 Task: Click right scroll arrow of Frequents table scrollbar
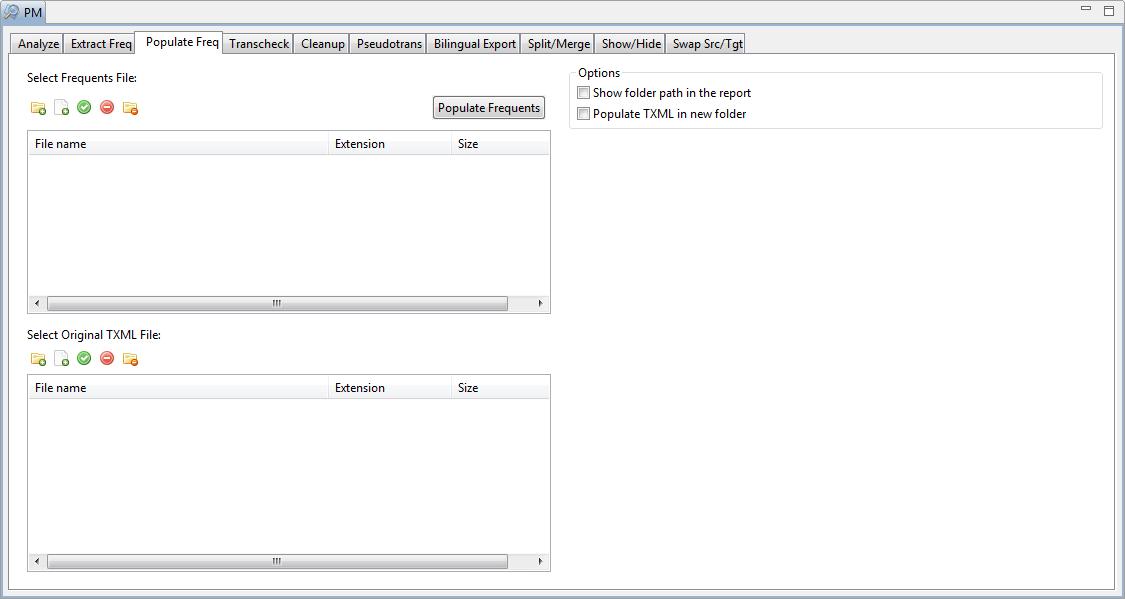(540, 303)
